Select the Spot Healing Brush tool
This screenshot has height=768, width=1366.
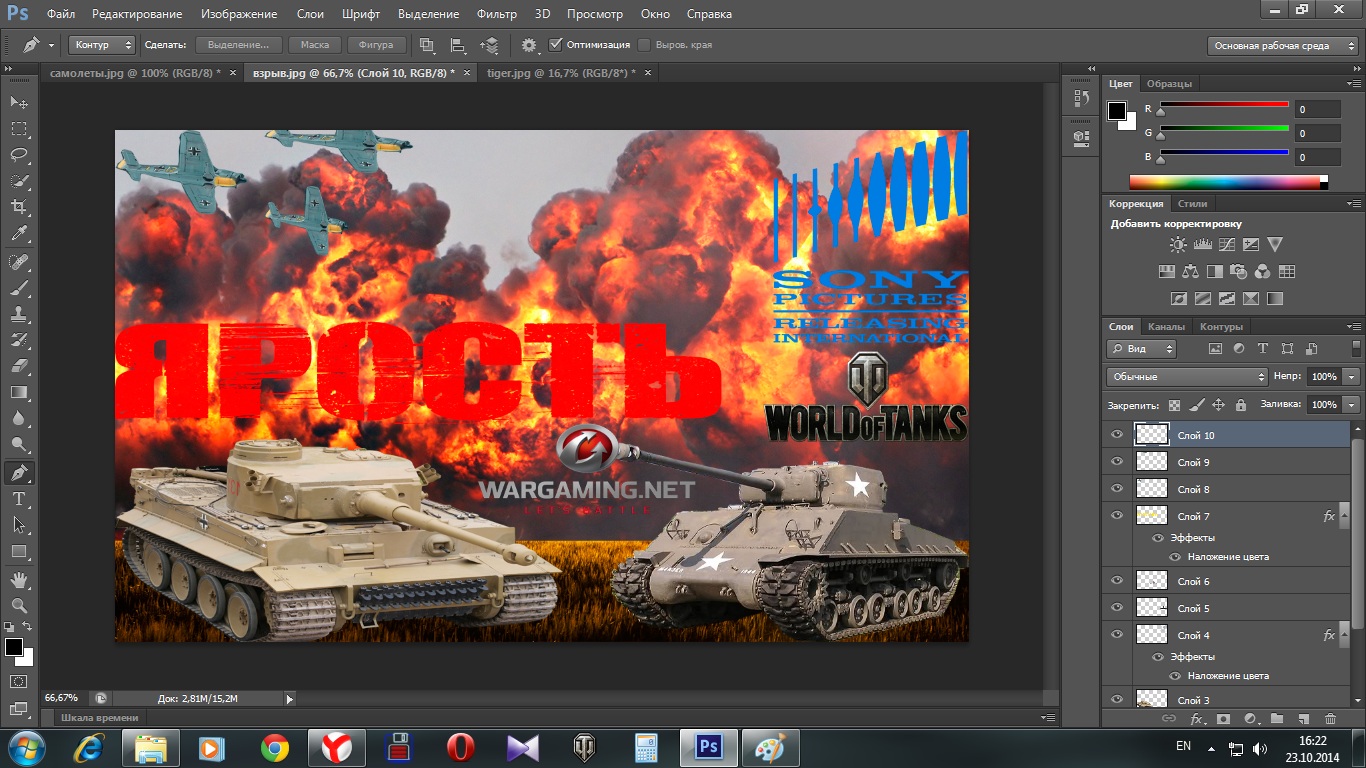click(18, 262)
